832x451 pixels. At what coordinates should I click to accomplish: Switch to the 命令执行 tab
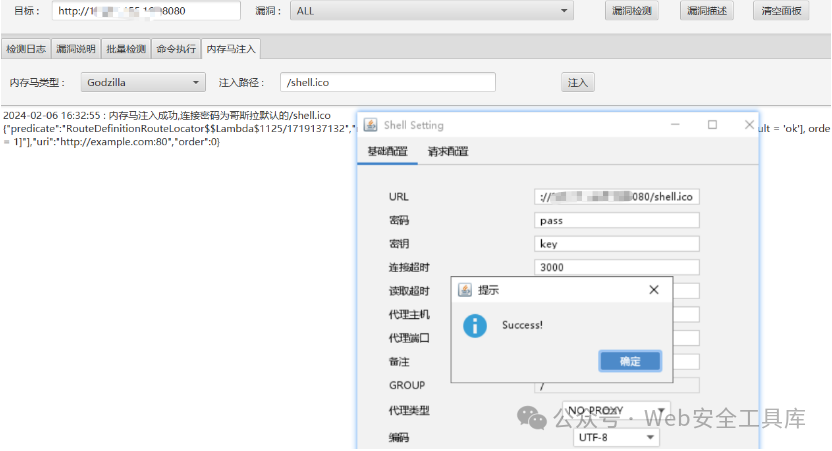(176, 49)
